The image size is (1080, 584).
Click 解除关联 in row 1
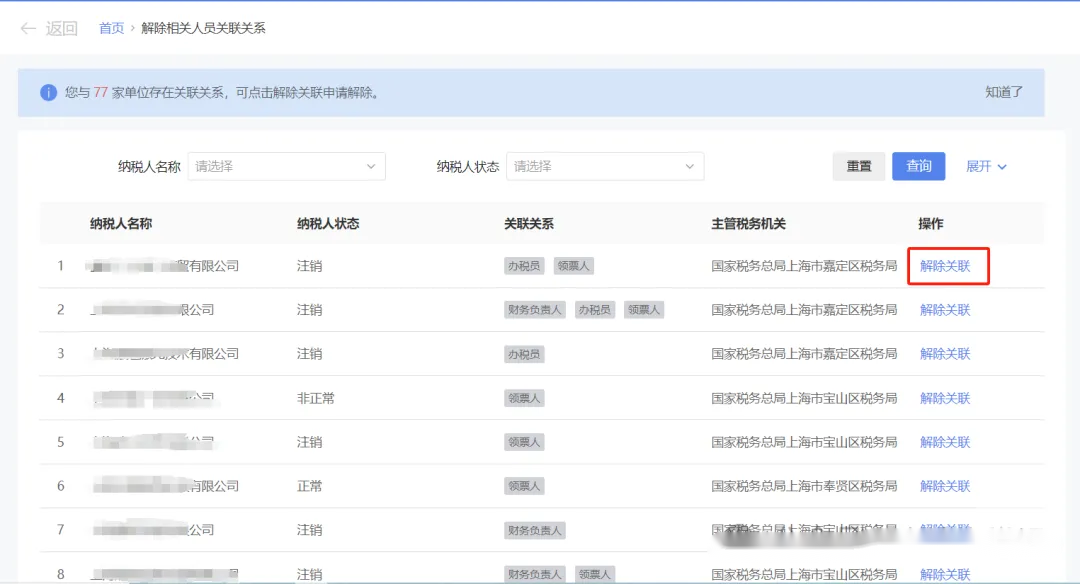(x=945, y=266)
